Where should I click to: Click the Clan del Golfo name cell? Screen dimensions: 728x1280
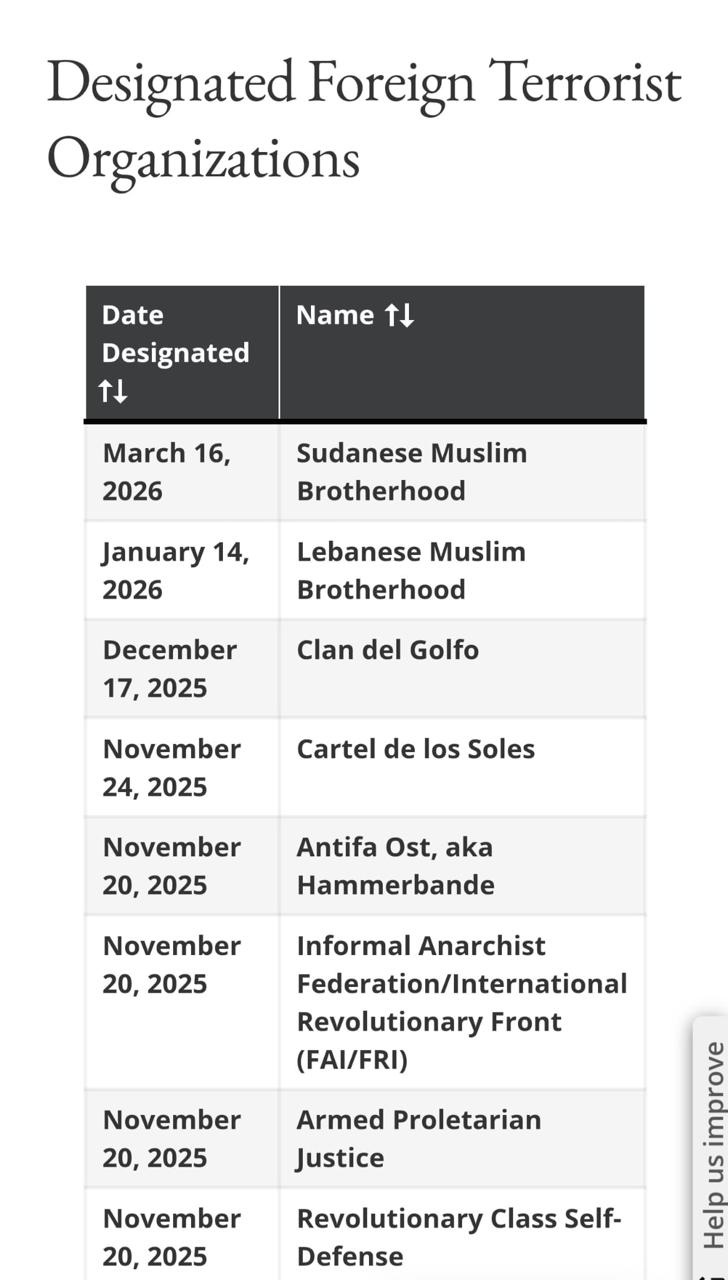tap(387, 650)
